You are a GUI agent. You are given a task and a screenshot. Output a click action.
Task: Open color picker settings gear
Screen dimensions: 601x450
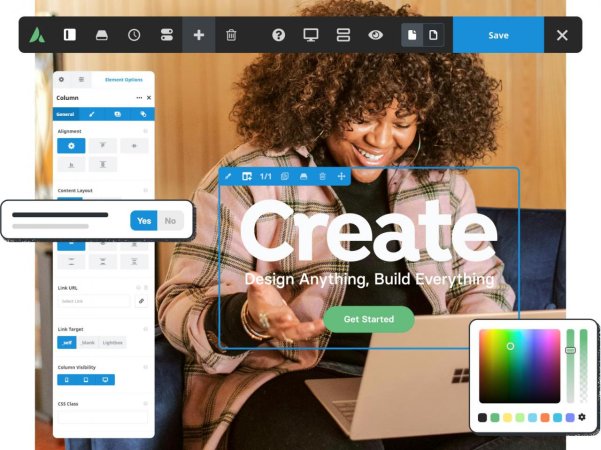pos(582,417)
